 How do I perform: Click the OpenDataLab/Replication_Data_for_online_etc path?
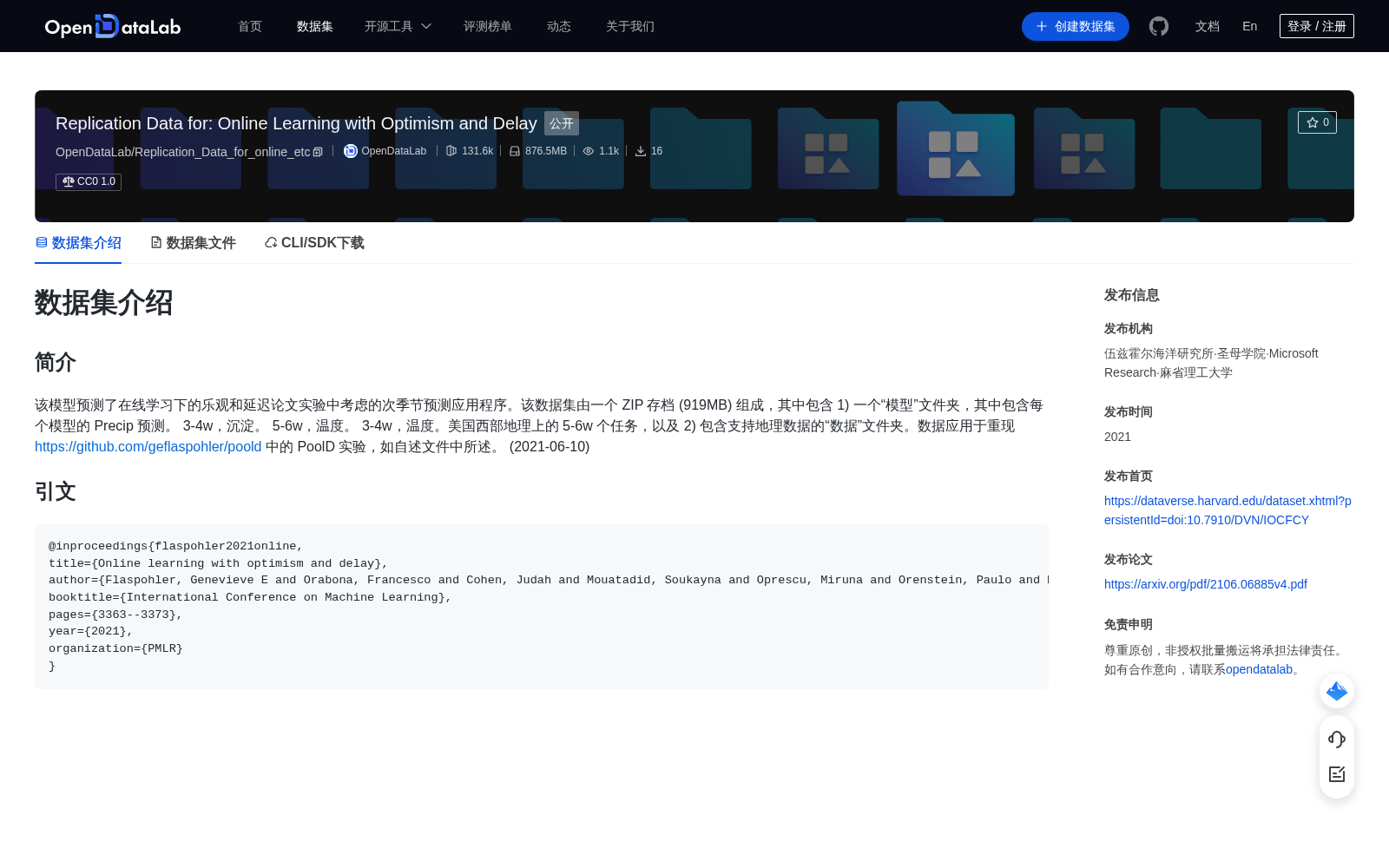tap(182, 152)
